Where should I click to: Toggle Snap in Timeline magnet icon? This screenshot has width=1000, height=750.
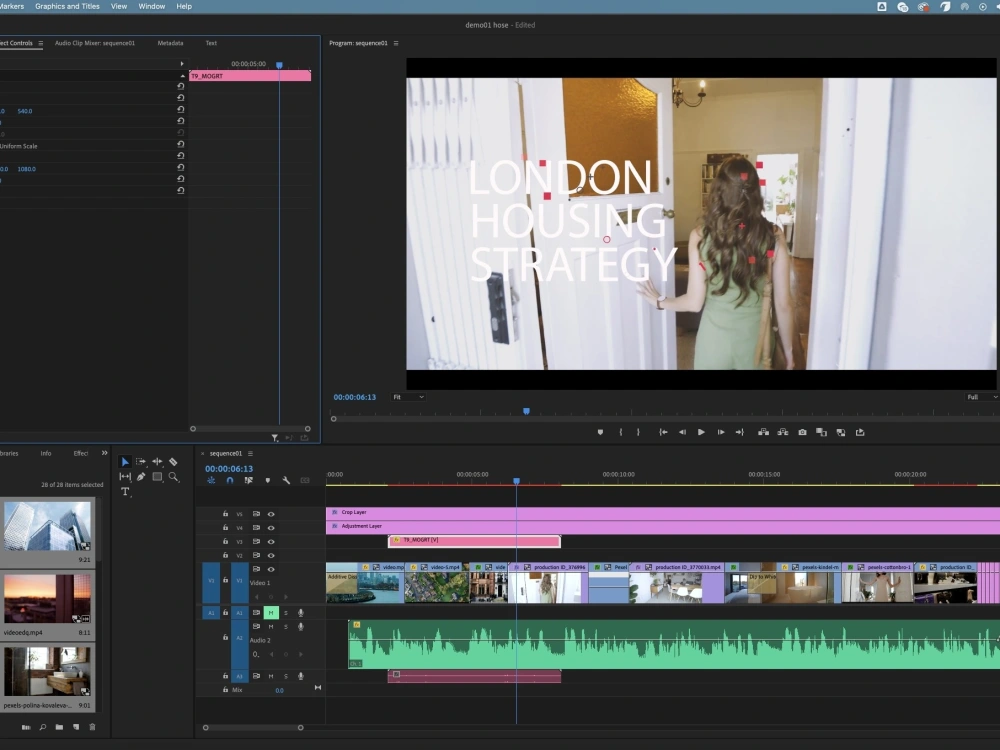[230, 480]
